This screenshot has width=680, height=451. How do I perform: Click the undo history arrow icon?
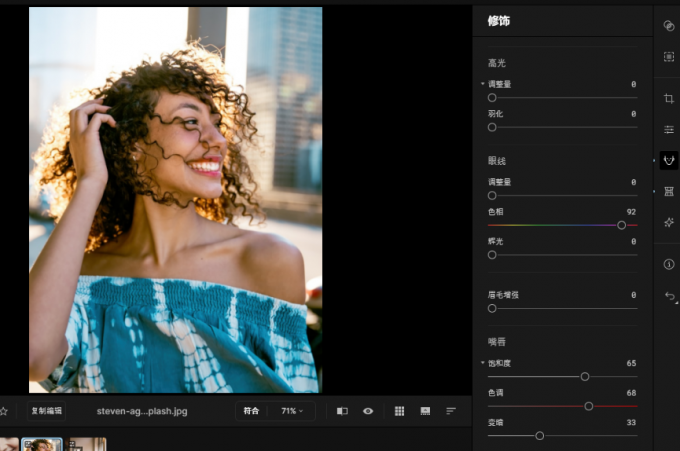coord(670,296)
